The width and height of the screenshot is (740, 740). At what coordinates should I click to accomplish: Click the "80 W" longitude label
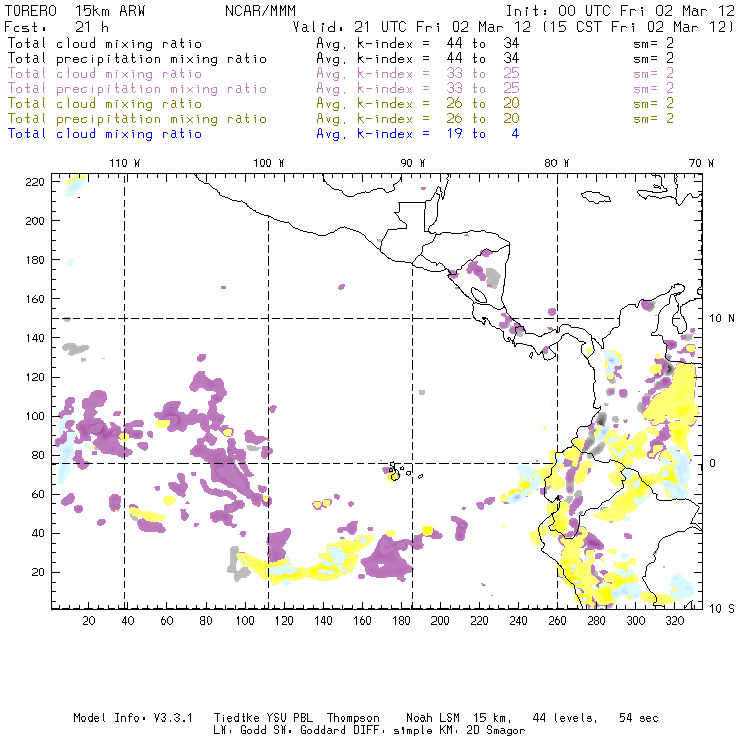point(557,163)
